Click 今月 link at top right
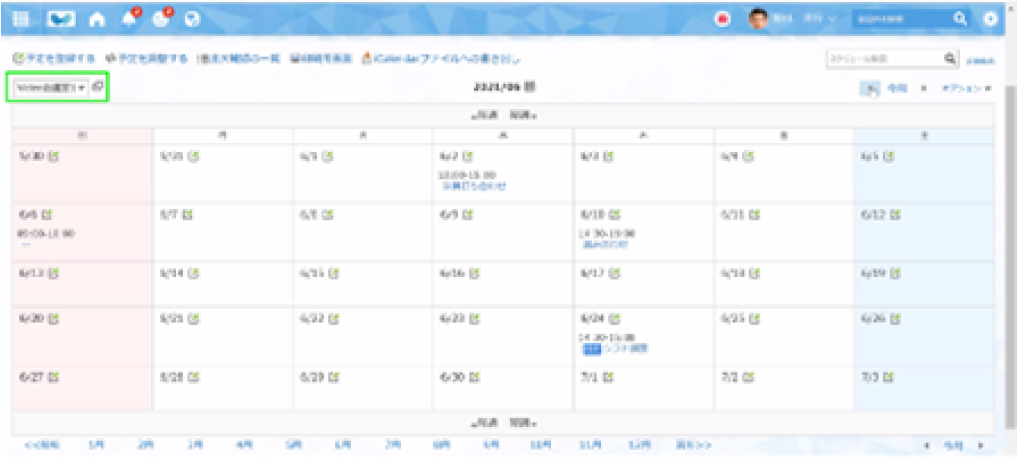1017x470 pixels. coord(897,87)
